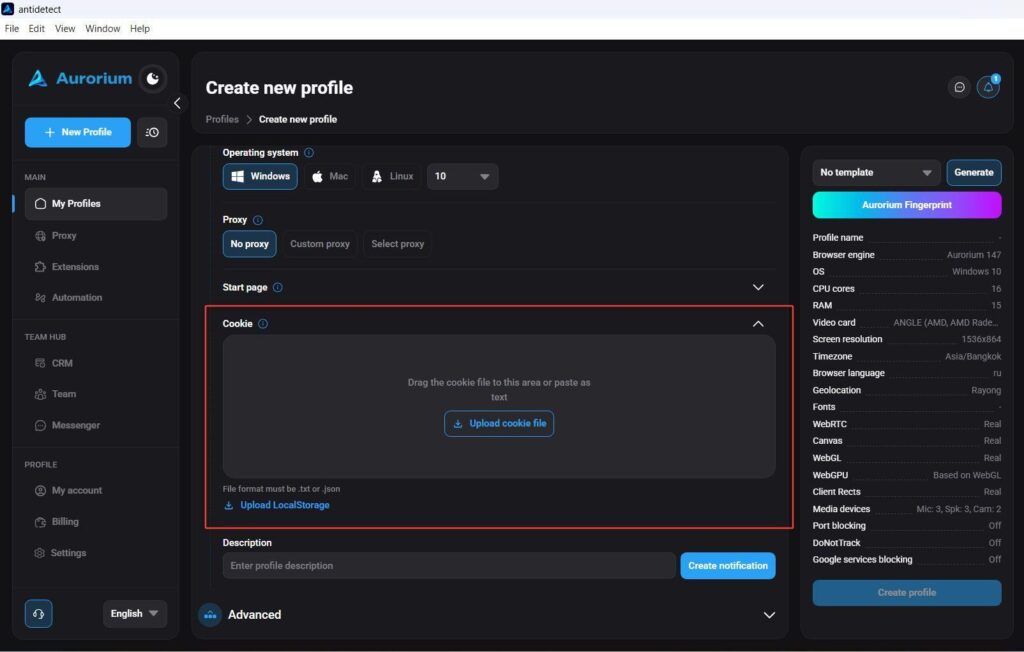Expand the Start page section

(758, 287)
